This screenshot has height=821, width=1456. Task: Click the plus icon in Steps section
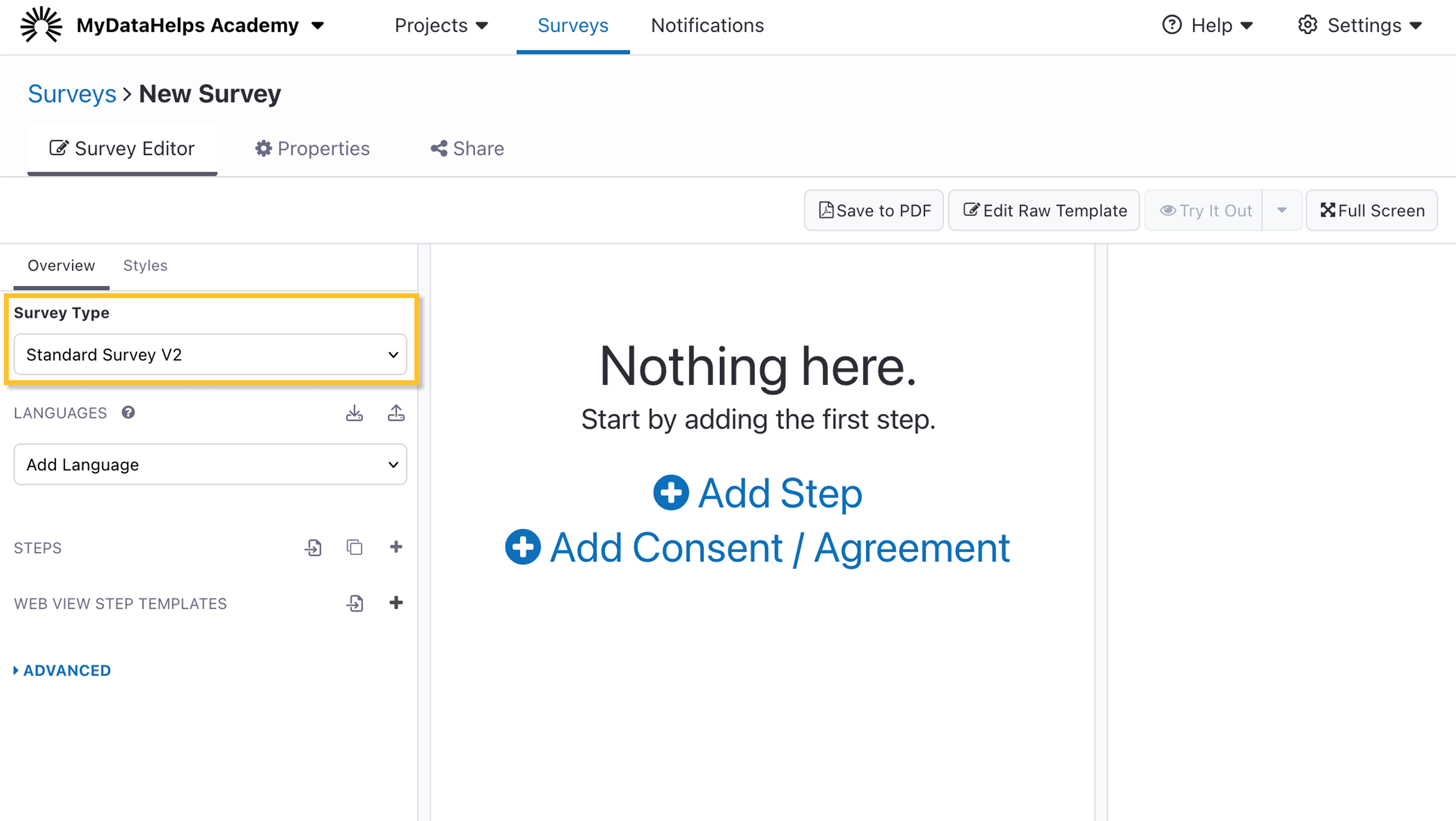point(396,547)
